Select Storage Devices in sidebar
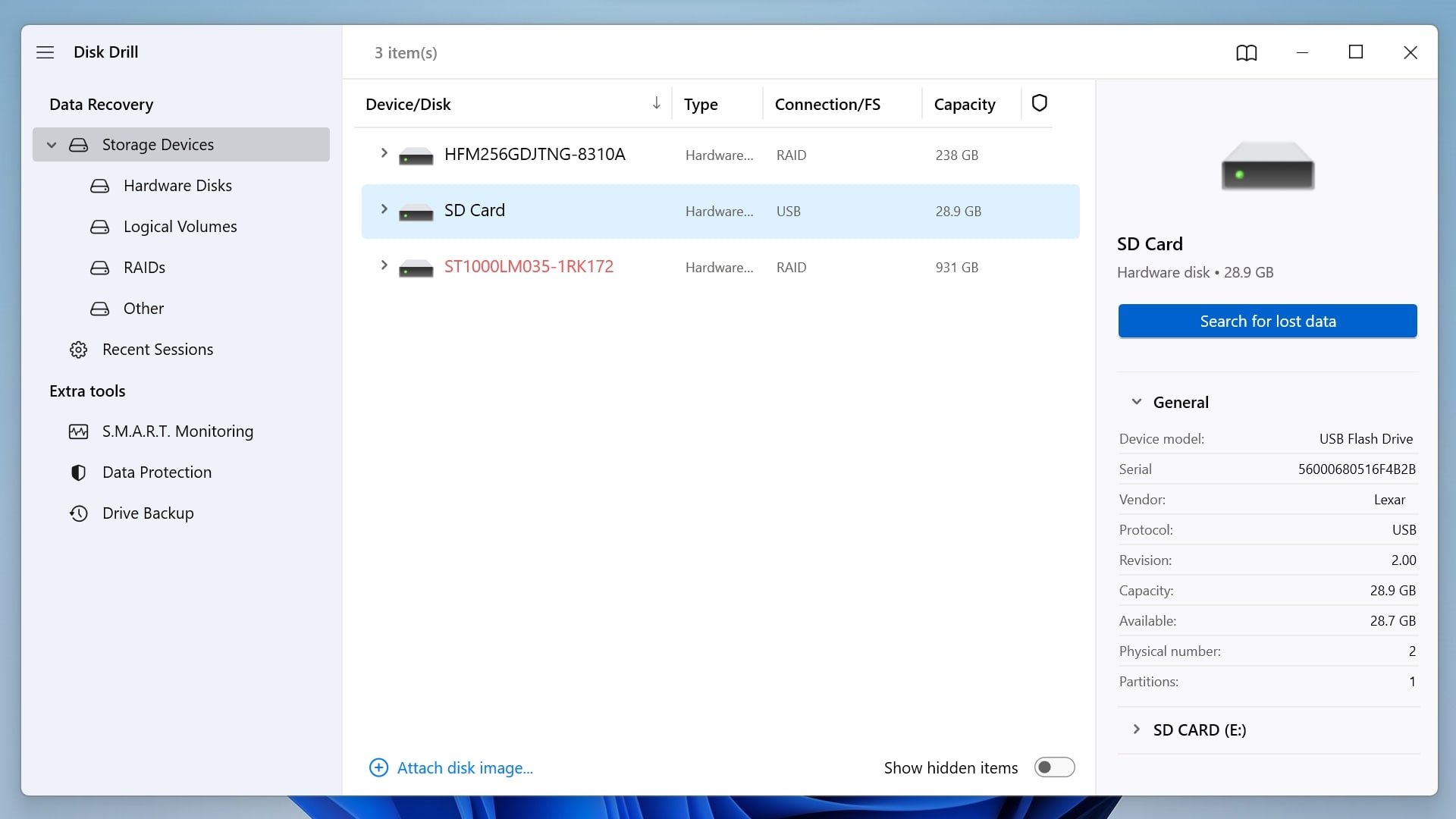Image resolution: width=1456 pixels, height=819 pixels. click(x=181, y=145)
